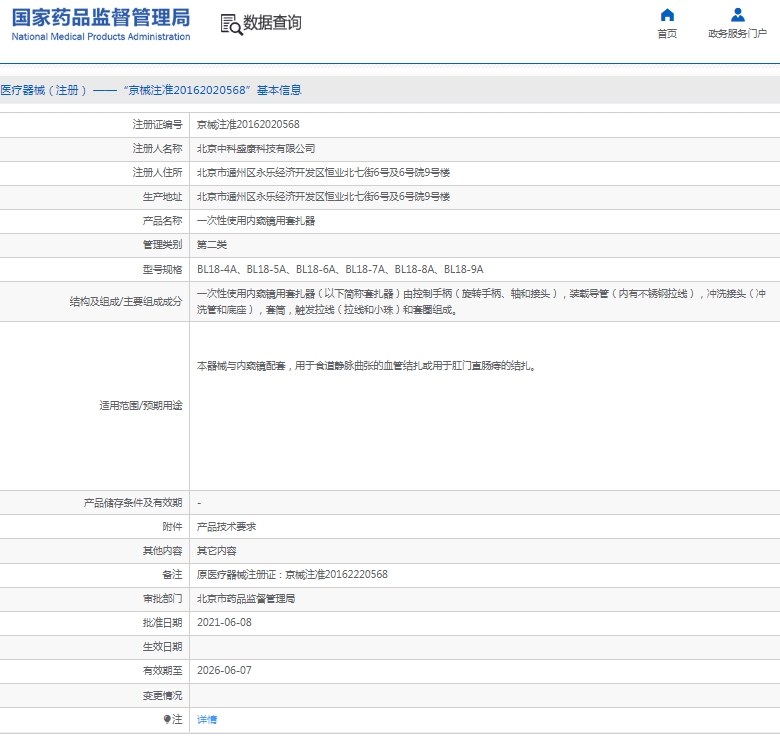Image resolution: width=780 pixels, height=739 pixels.
Task: Click the 产品储存条件及有效期 label
Action: point(133,503)
